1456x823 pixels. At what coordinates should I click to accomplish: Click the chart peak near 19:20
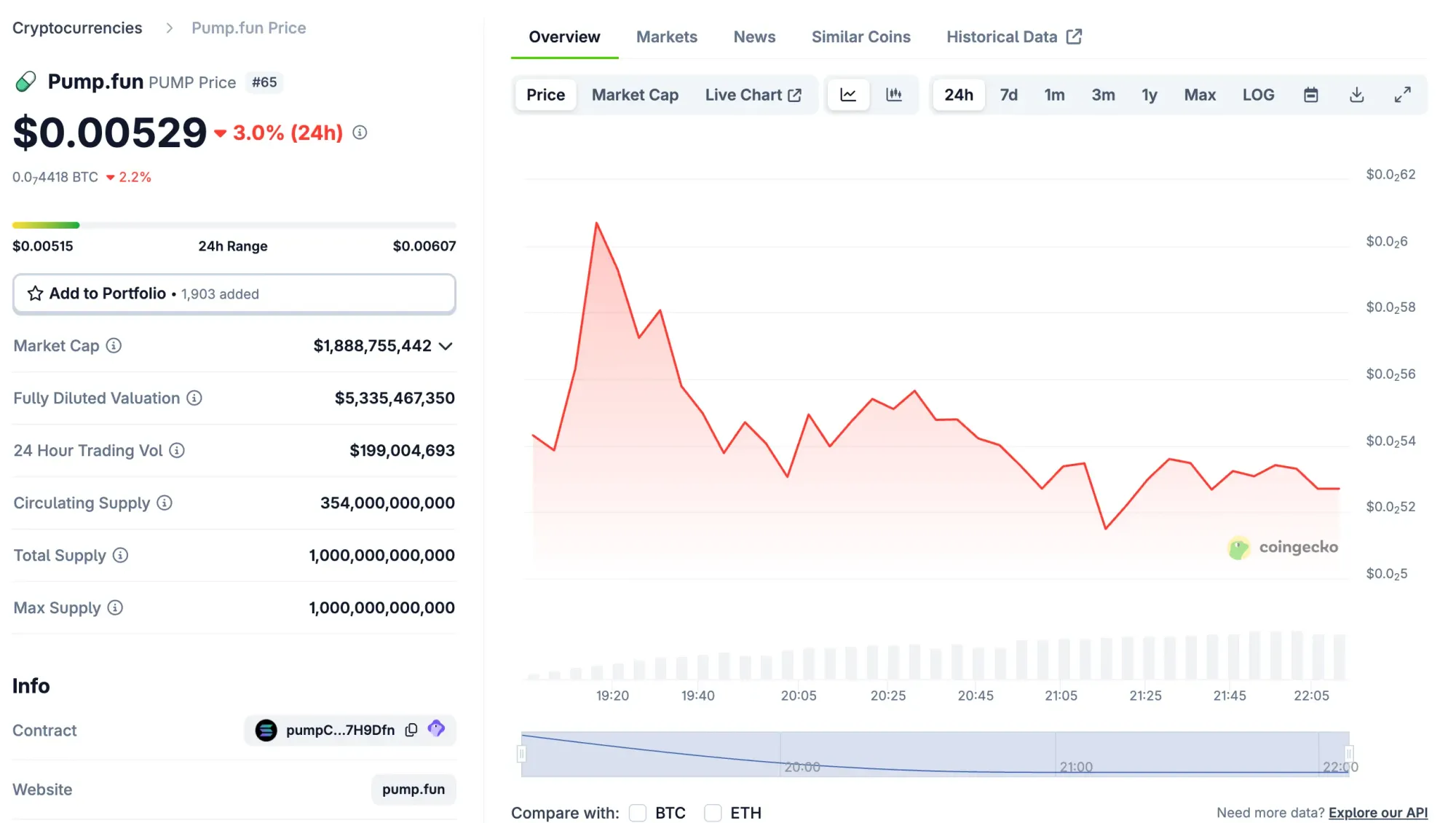pos(596,223)
